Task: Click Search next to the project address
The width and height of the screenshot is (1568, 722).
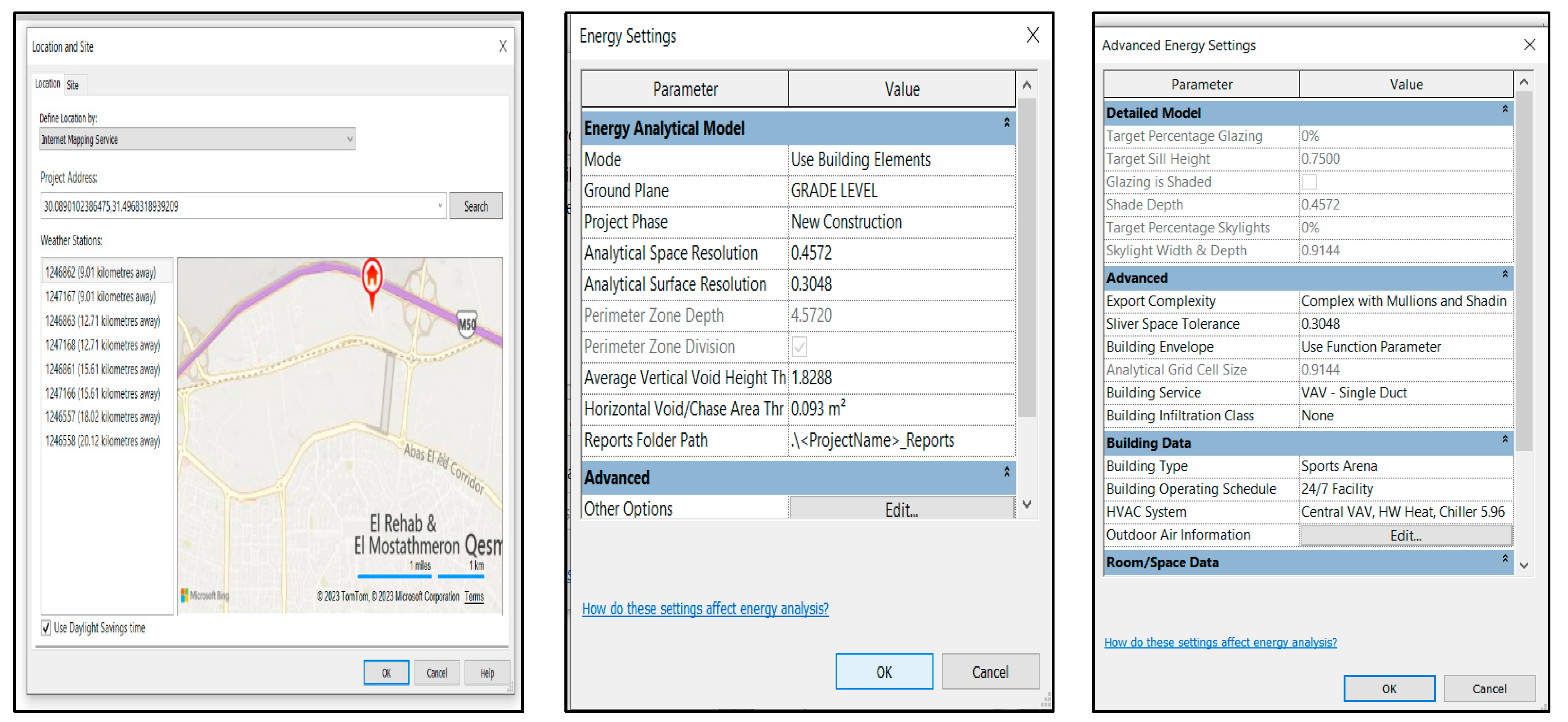Action: pyautogui.click(x=476, y=206)
